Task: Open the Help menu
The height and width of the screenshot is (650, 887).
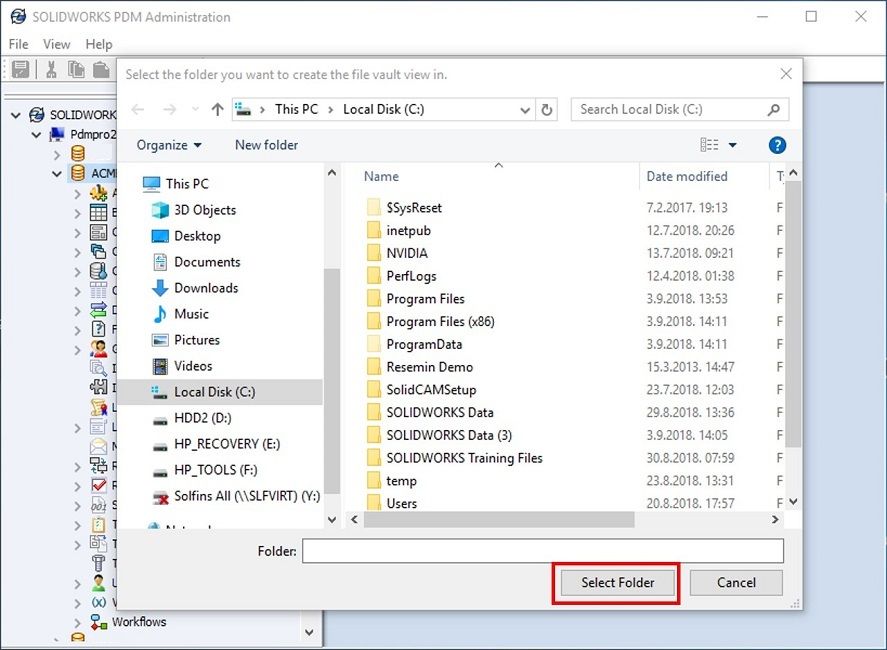Action: click(x=99, y=44)
